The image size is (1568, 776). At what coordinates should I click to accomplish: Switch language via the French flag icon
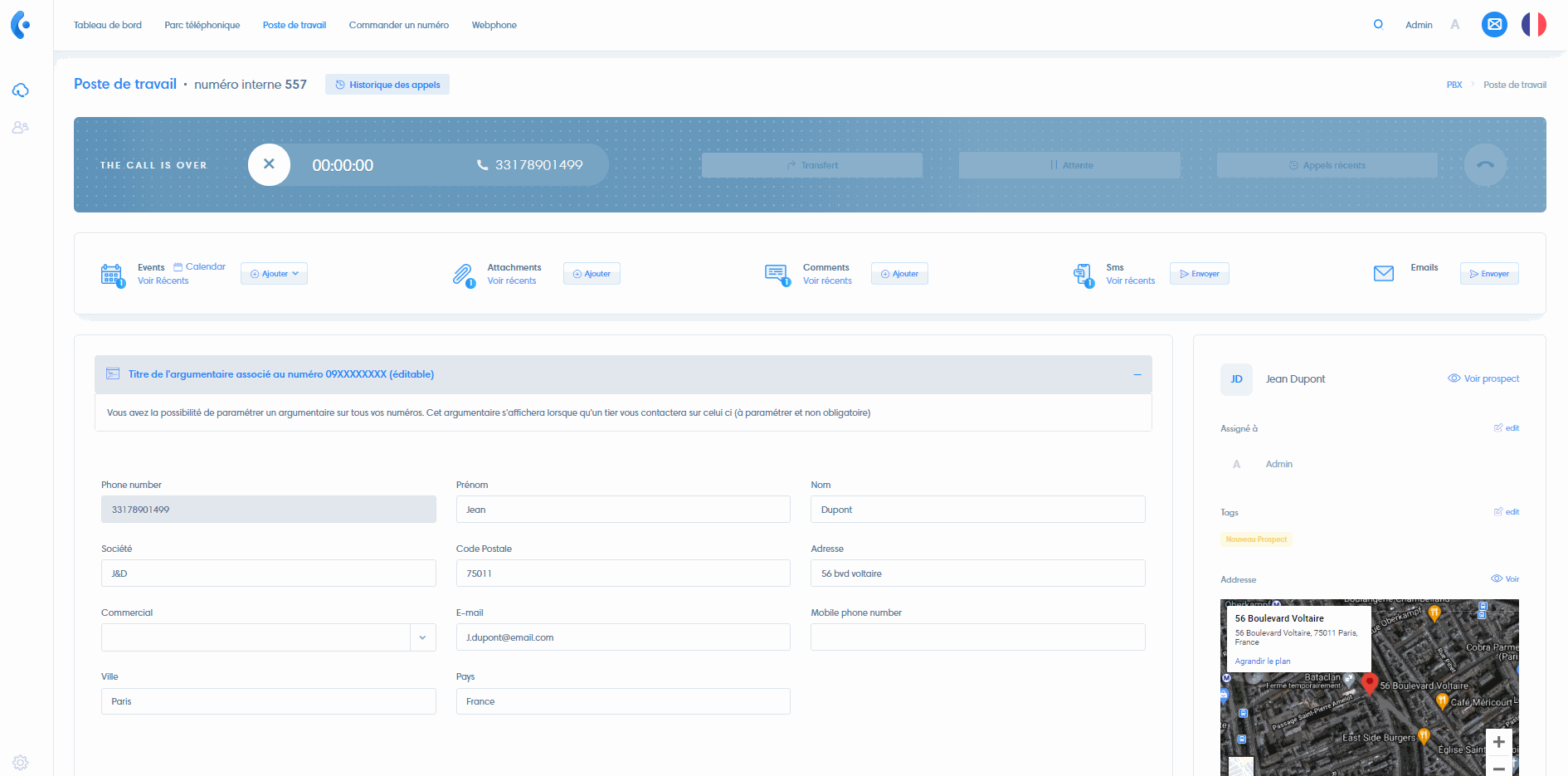1534,25
